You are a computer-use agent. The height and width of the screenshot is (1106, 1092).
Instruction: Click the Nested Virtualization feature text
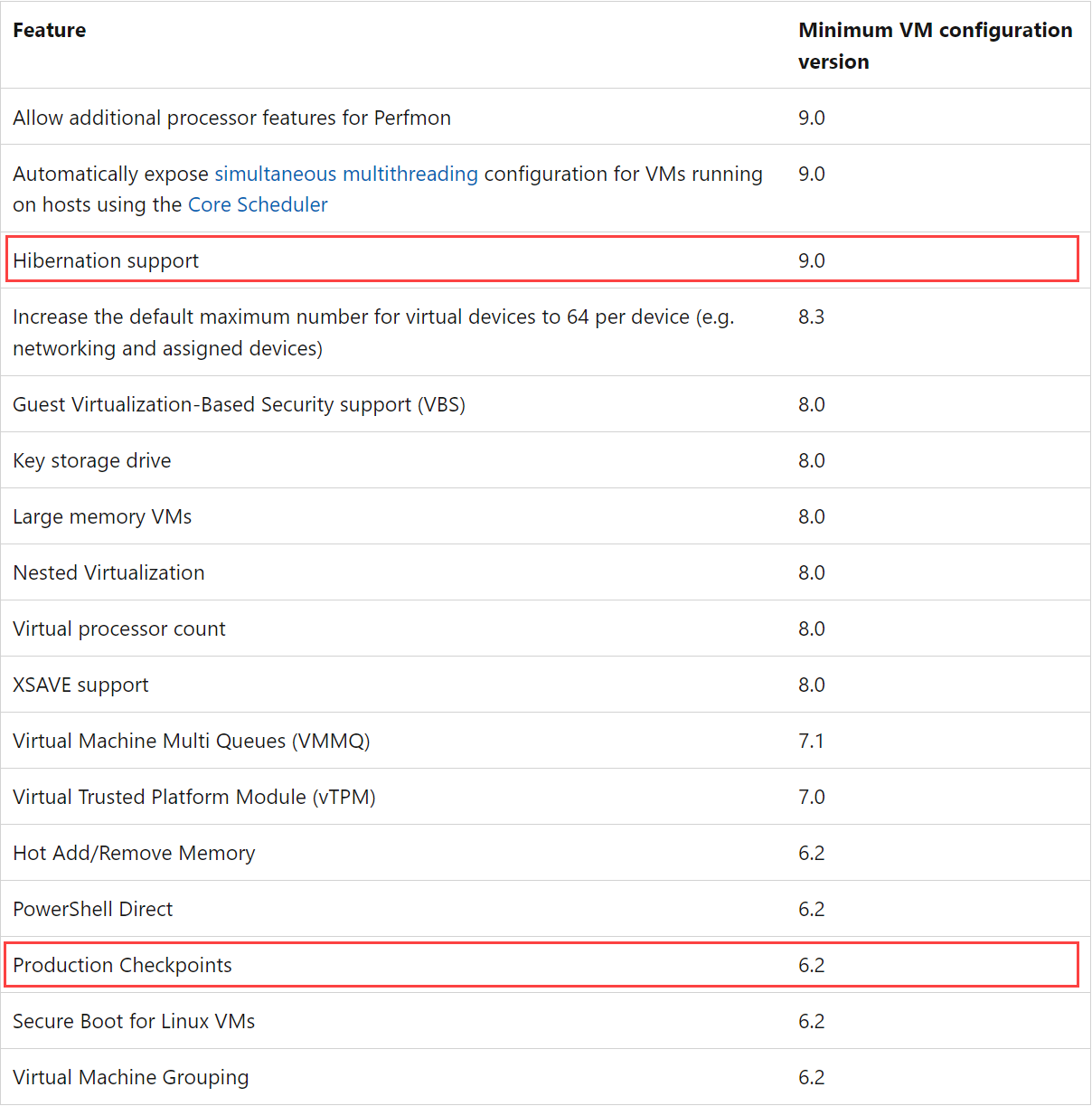108,572
